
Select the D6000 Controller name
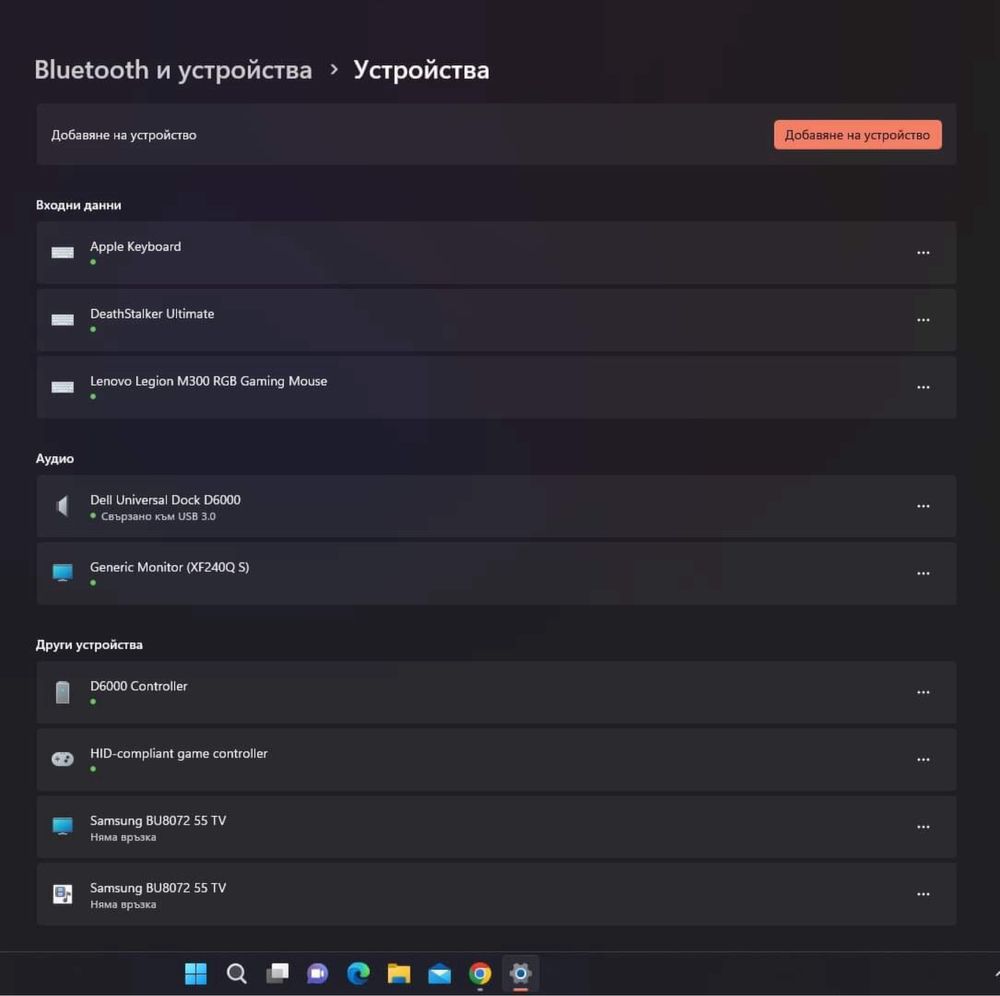[138, 686]
